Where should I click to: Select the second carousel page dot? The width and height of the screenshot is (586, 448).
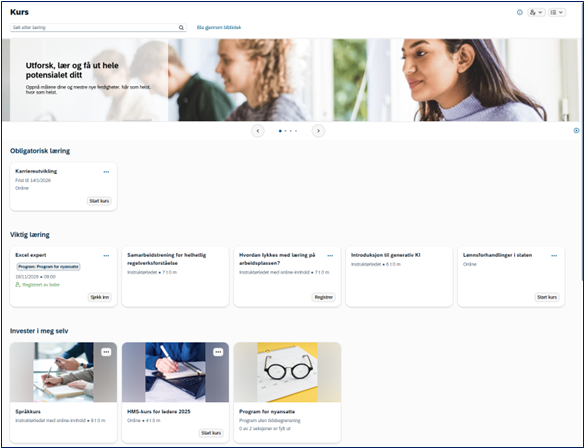point(286,131)
